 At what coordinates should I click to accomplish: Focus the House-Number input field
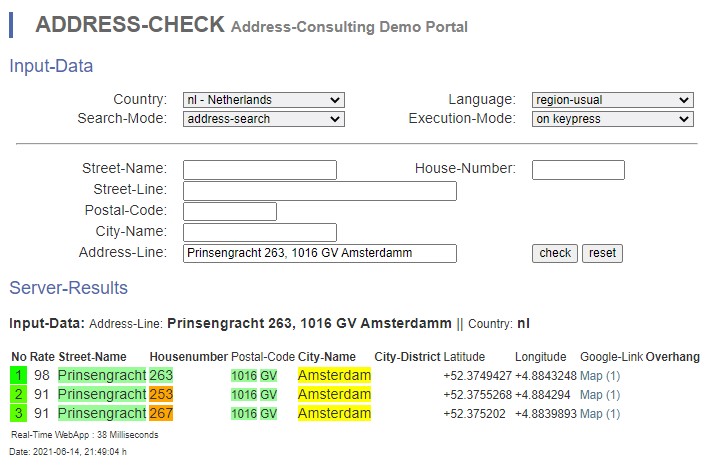click(x=578, y=170)
